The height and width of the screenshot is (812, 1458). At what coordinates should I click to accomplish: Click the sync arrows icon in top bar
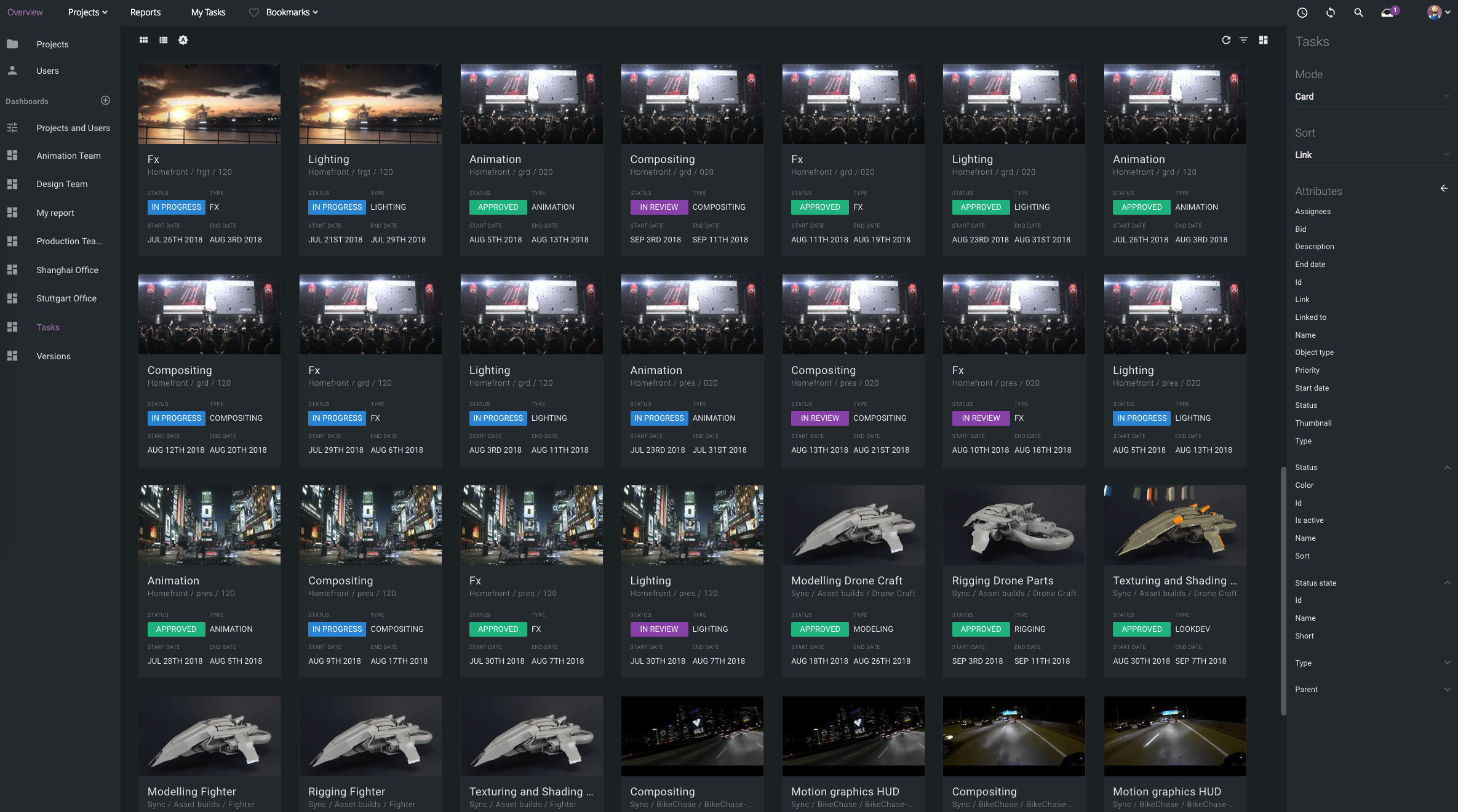point(1331,12)
